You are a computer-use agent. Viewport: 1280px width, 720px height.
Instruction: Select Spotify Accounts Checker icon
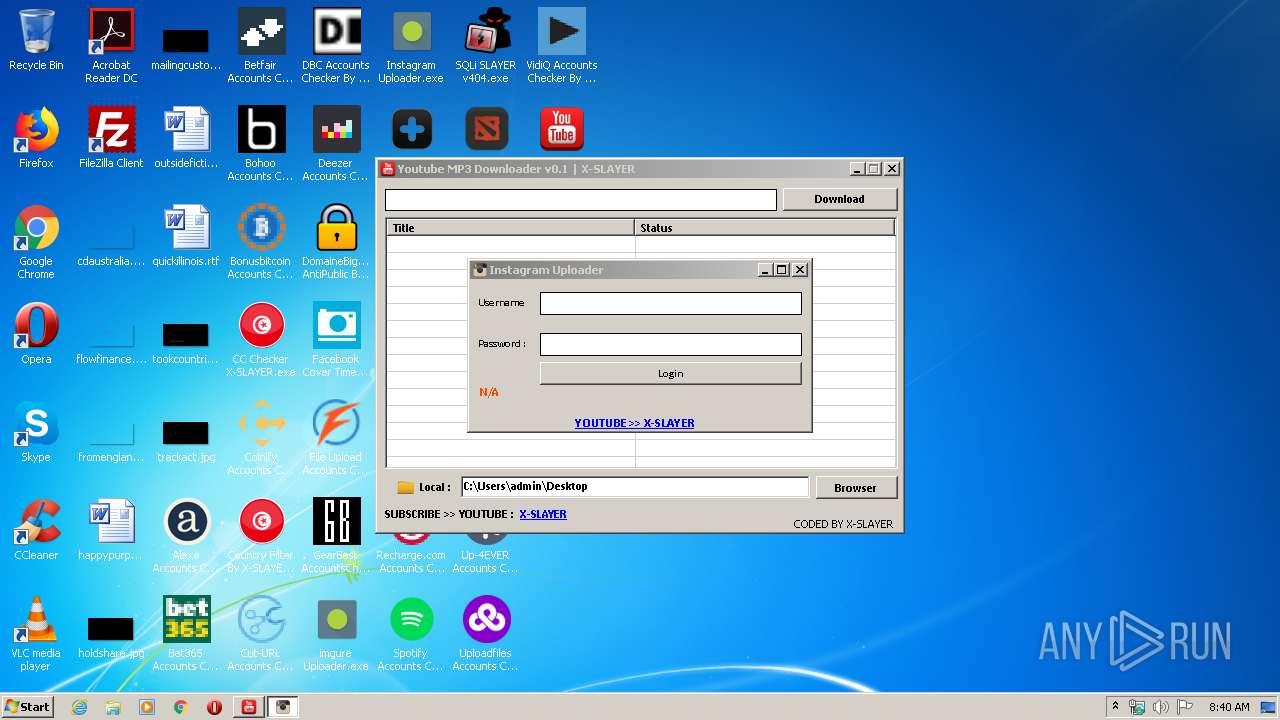(411, 634)
